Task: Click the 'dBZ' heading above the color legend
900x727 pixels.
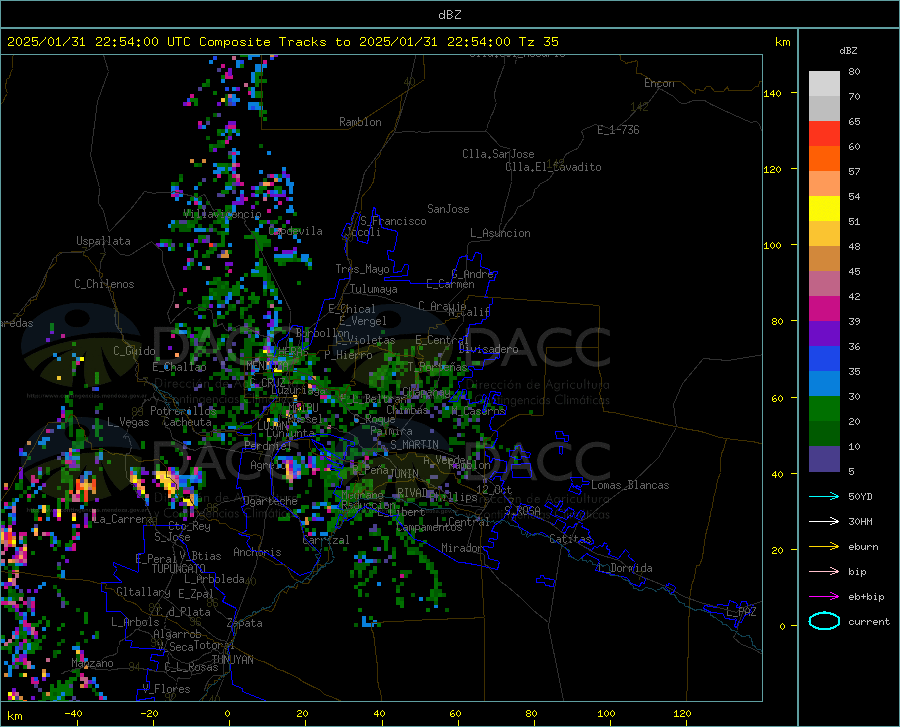Action: [x=848, y=50]
